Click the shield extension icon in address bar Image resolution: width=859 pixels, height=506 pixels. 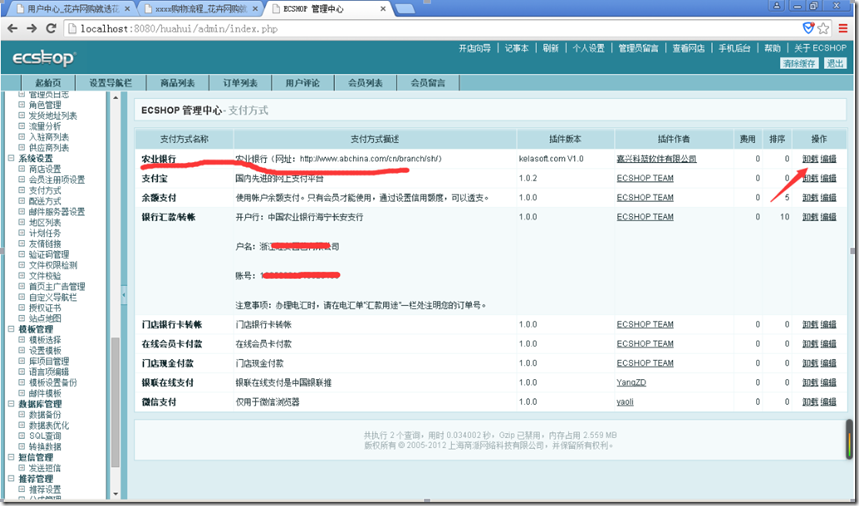(808, 28)
